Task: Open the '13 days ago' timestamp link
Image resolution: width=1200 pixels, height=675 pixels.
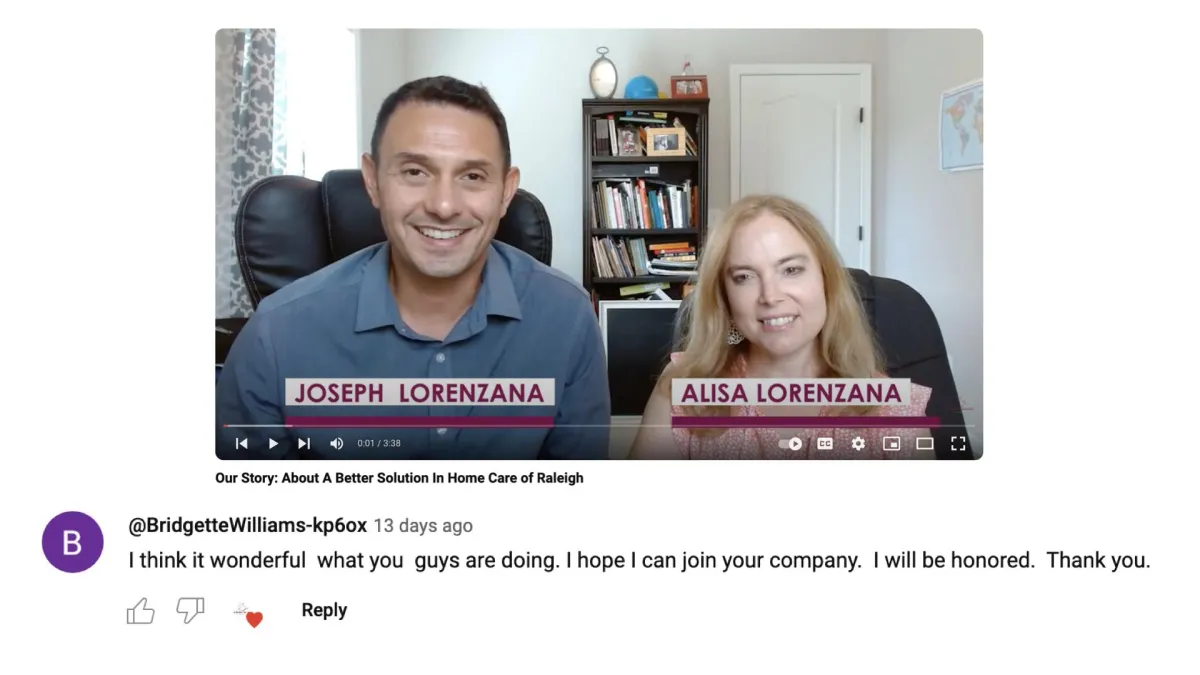Action: 423,526
